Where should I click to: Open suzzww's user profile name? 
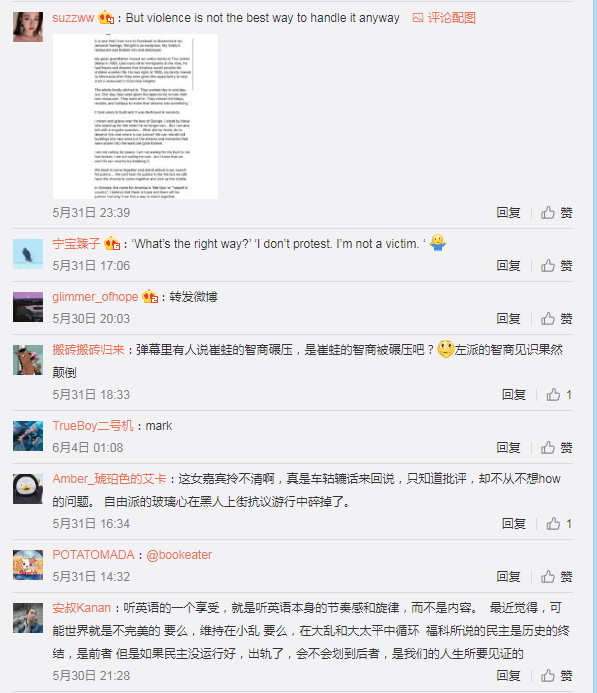[73, 18]
